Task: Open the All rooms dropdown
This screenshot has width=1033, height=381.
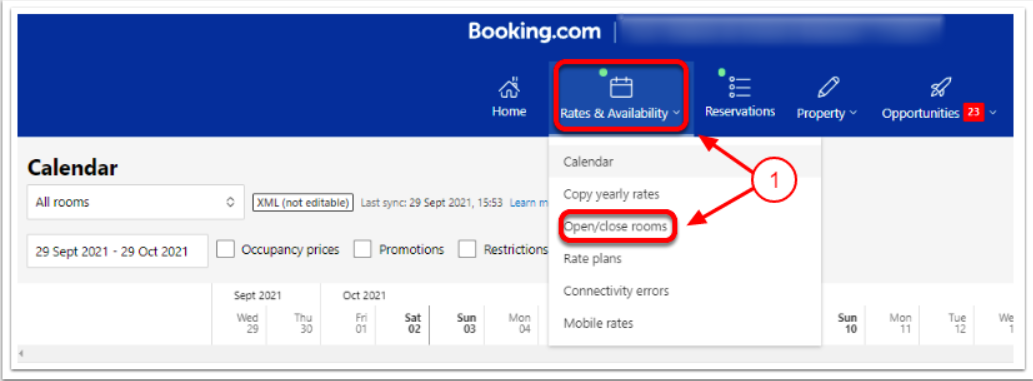Action: (x=136, y=202)
